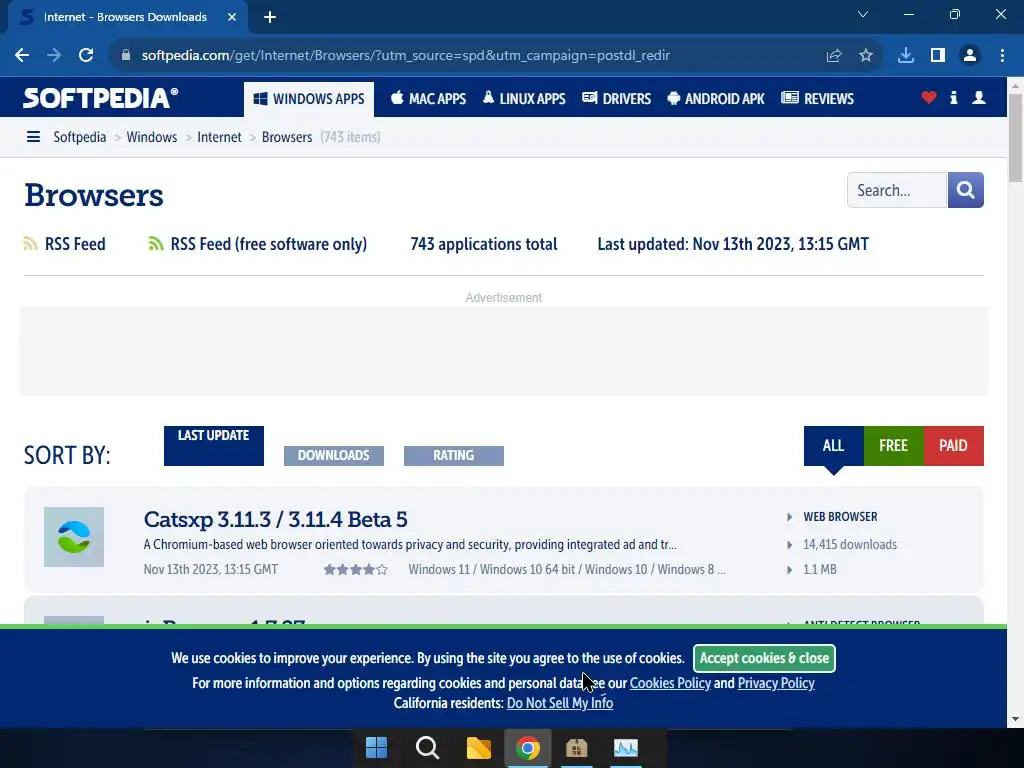Open File Explorer from taskbar
The height and width of the screenshot is (768, 1024).
(x=478, y=748)
